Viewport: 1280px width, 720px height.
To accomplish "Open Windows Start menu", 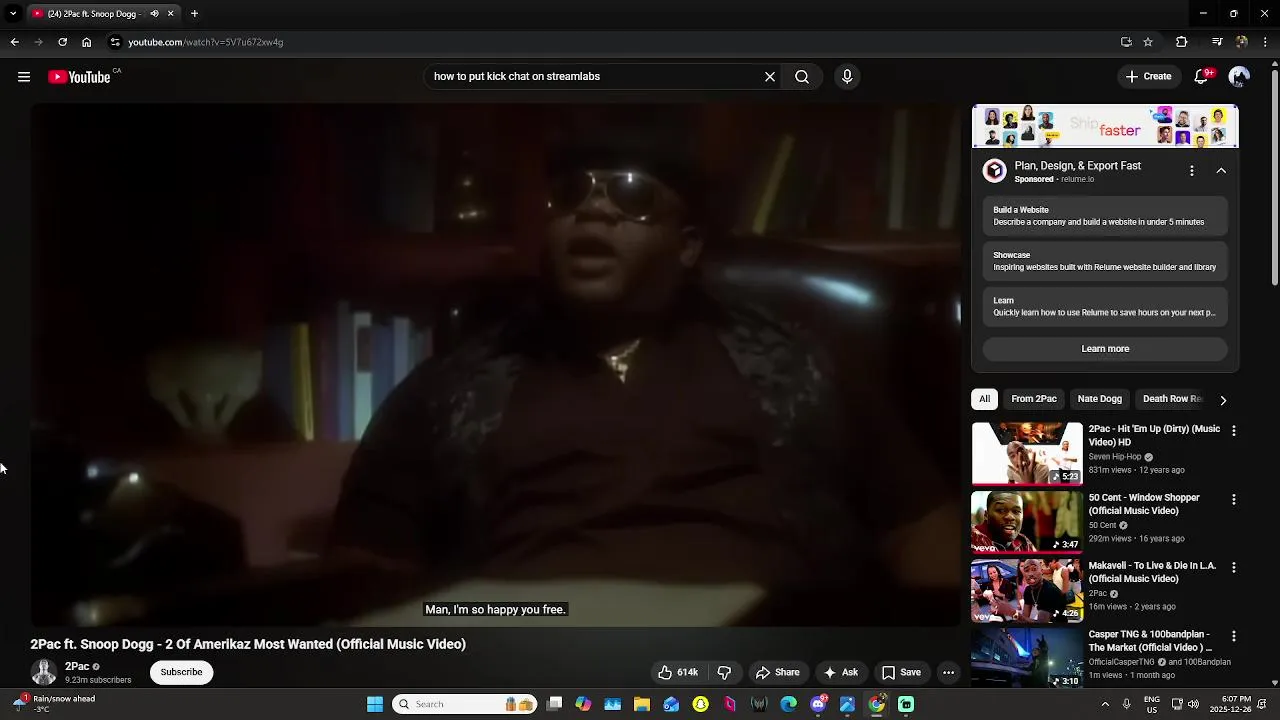I will 375,704.
